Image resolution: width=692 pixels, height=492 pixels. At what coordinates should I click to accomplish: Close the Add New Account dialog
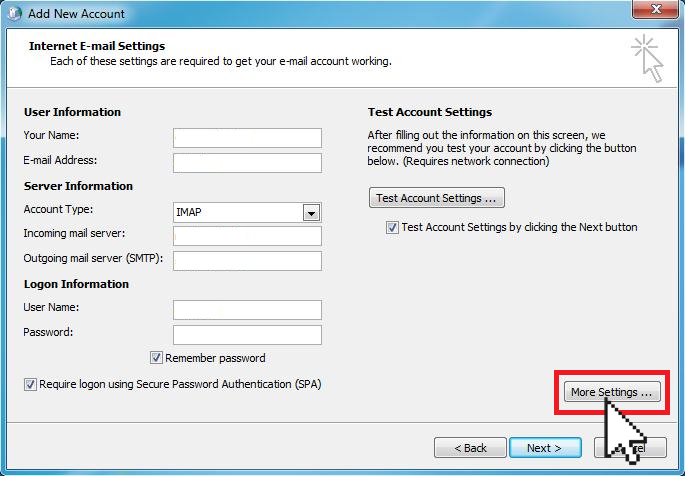click(x=655, y=9)
